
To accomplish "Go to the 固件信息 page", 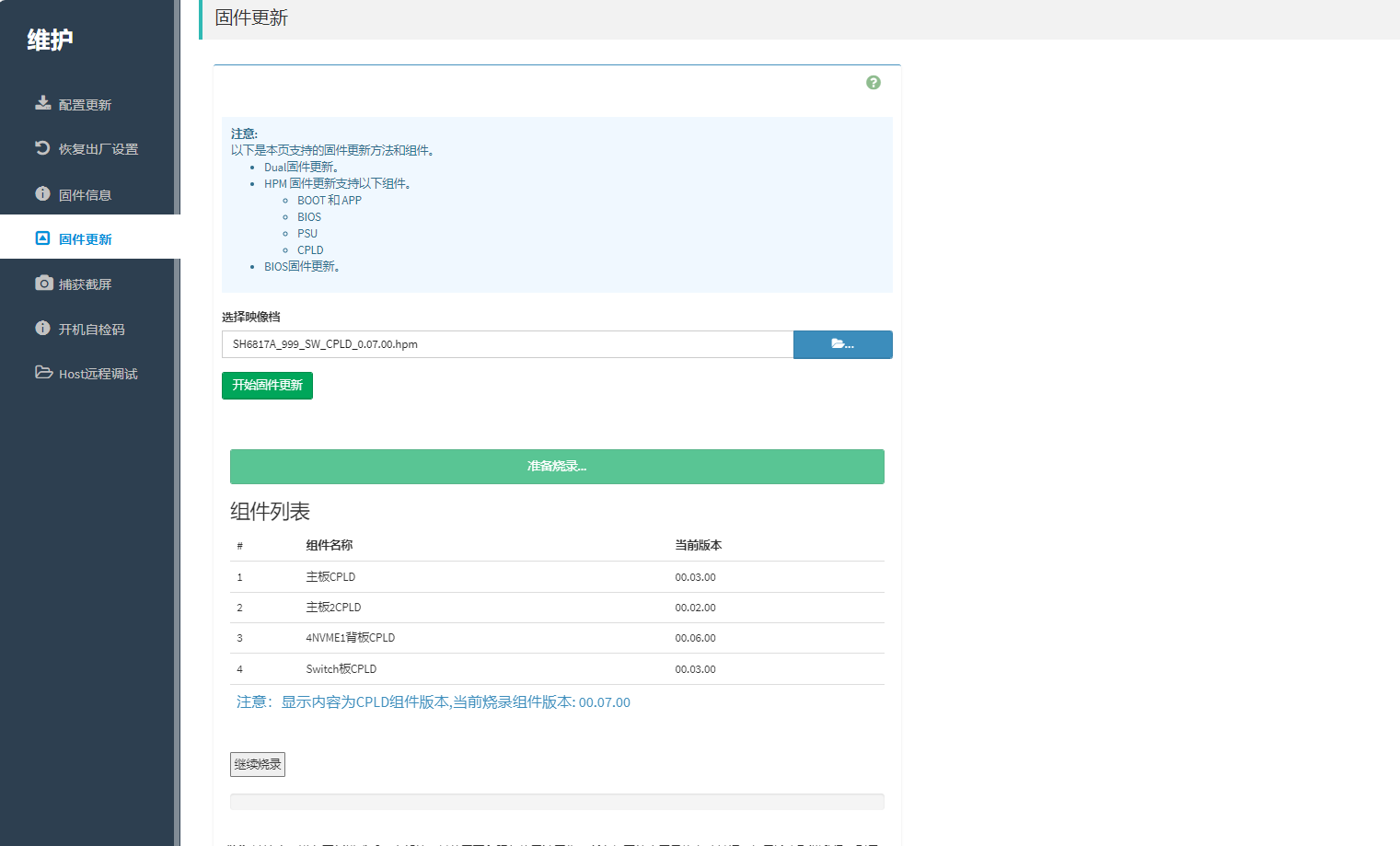I will point(85,195).
